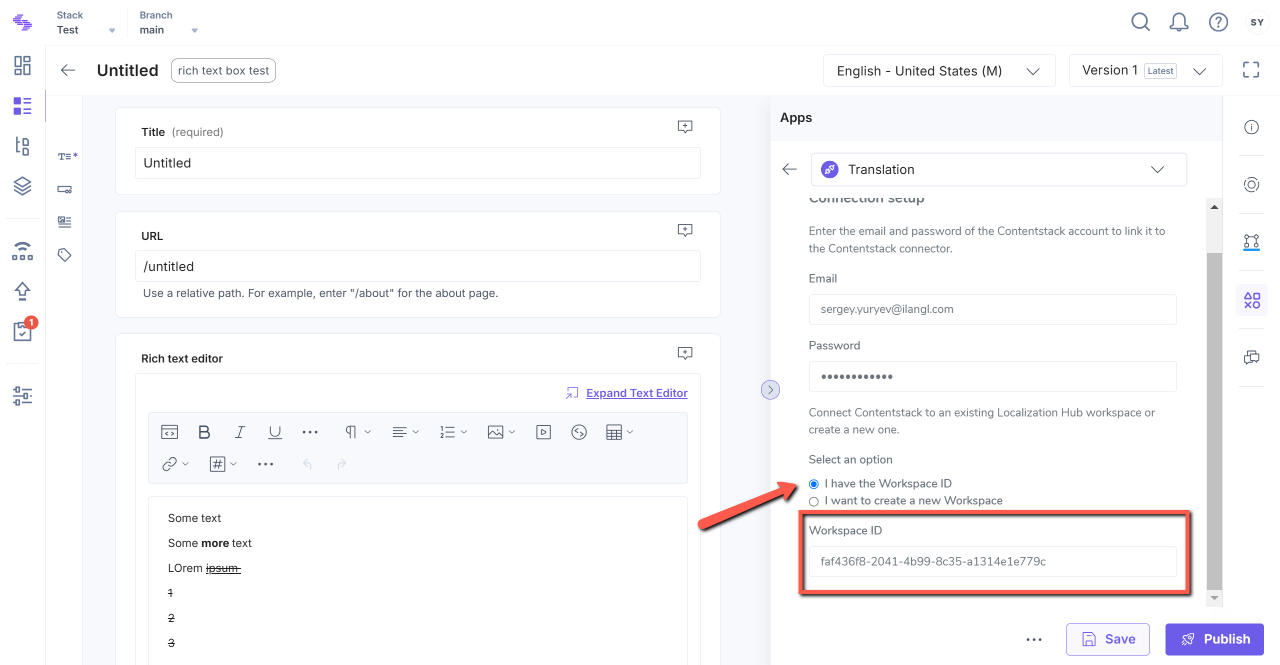1280x665 pixels.
Task: Toggle bold formatting
Action: click(204, 432)
